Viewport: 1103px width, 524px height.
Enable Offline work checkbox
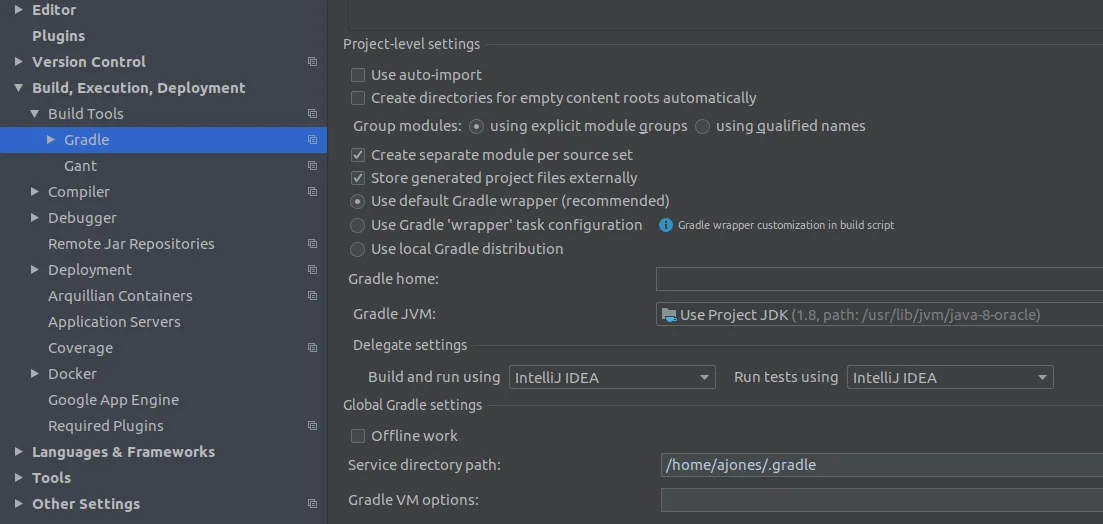(358, 436)
